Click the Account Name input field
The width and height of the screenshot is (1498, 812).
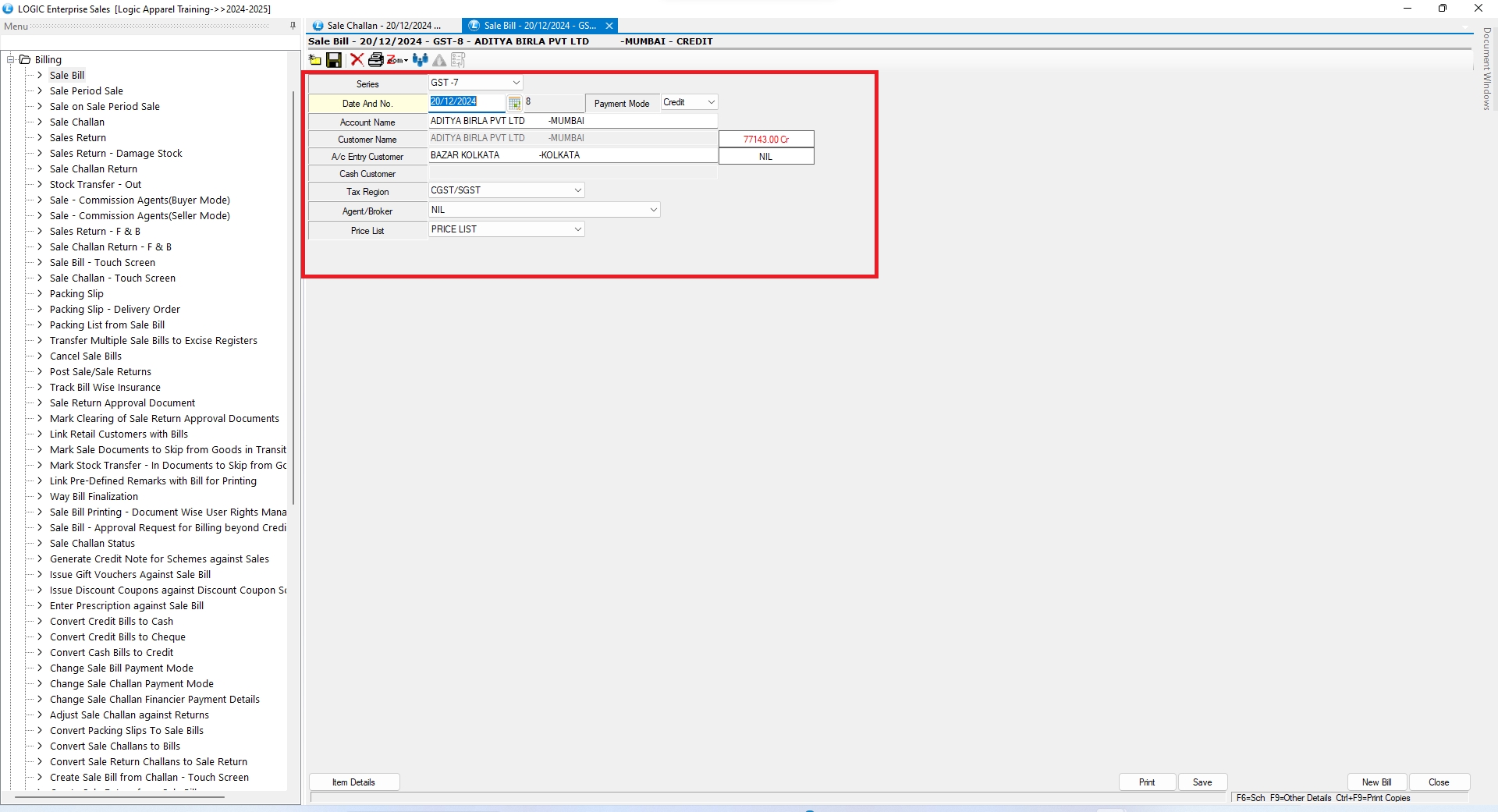pyautogui.click(x=572, y=121)
